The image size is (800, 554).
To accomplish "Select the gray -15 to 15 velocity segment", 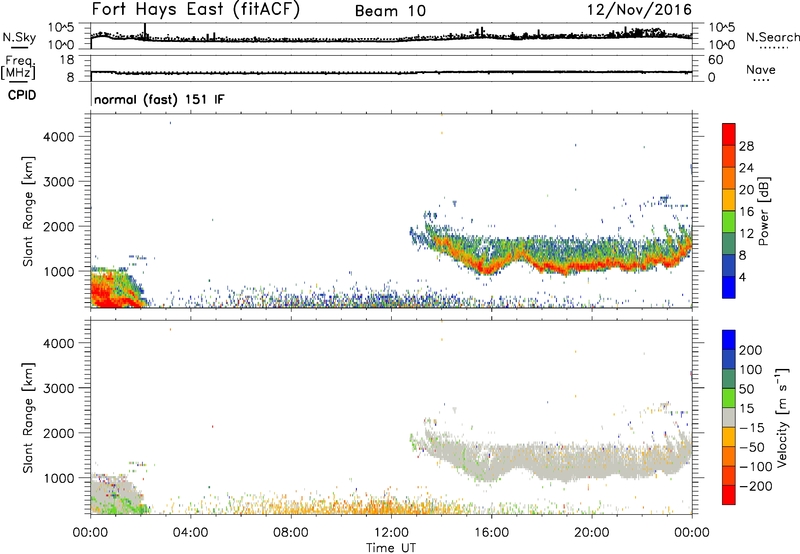I will [729, 418].
